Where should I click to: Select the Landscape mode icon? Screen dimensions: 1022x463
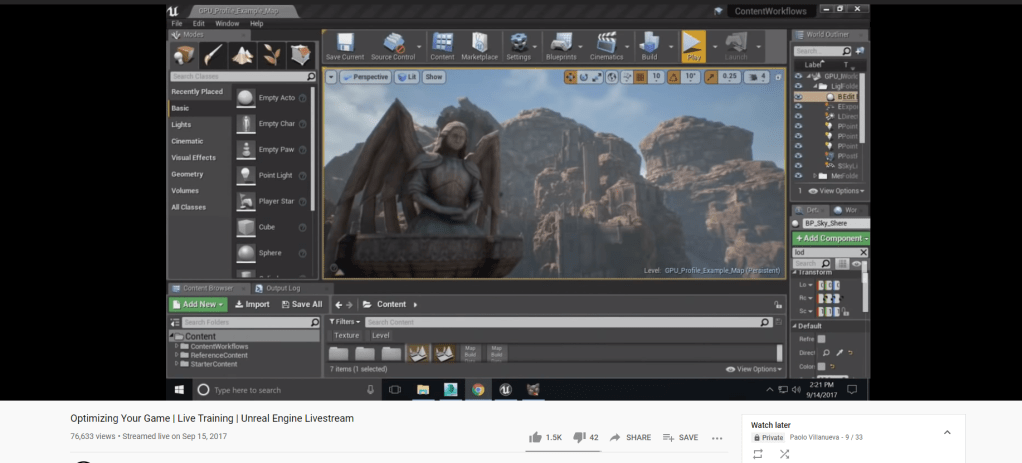point(242,54)
